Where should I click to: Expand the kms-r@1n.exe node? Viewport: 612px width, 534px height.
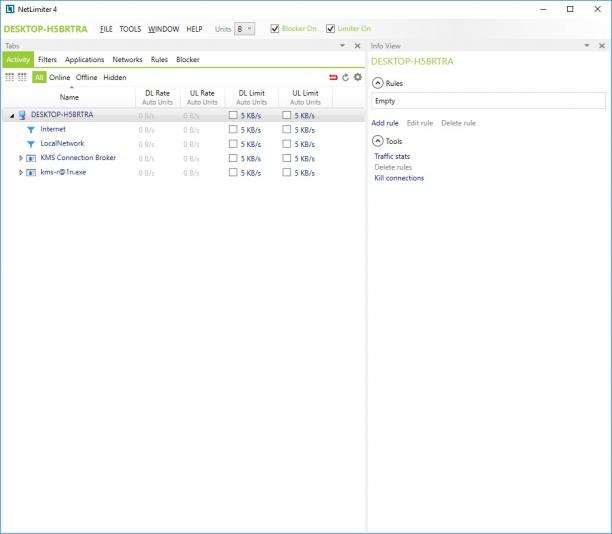pyautogui.click(x=21, y=172)
